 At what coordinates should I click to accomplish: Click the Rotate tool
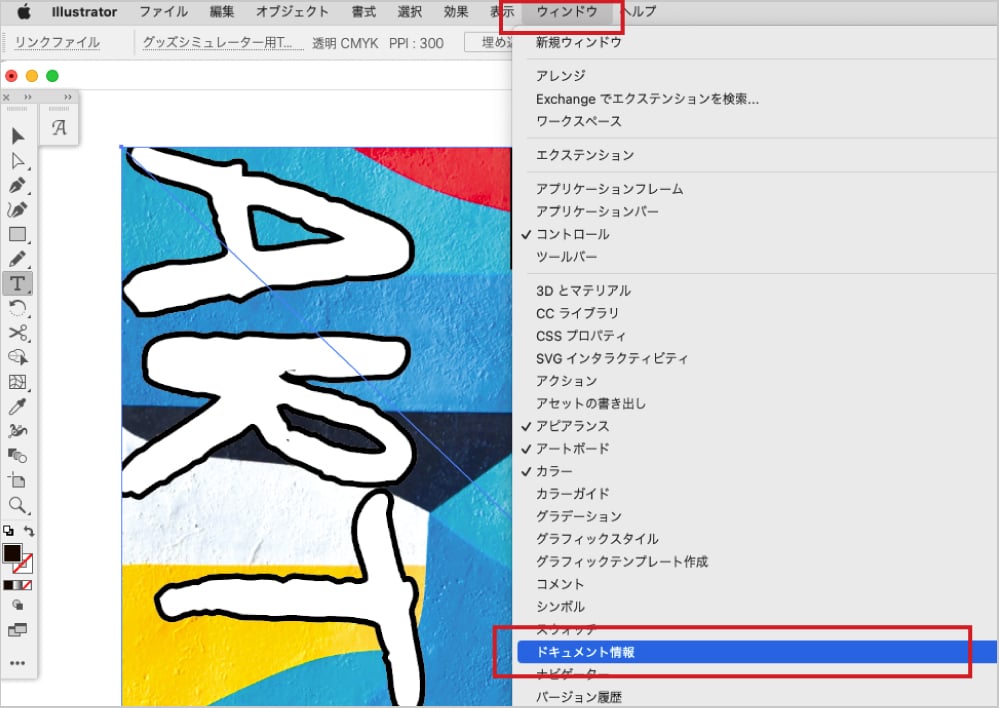[x=17, y=308]
